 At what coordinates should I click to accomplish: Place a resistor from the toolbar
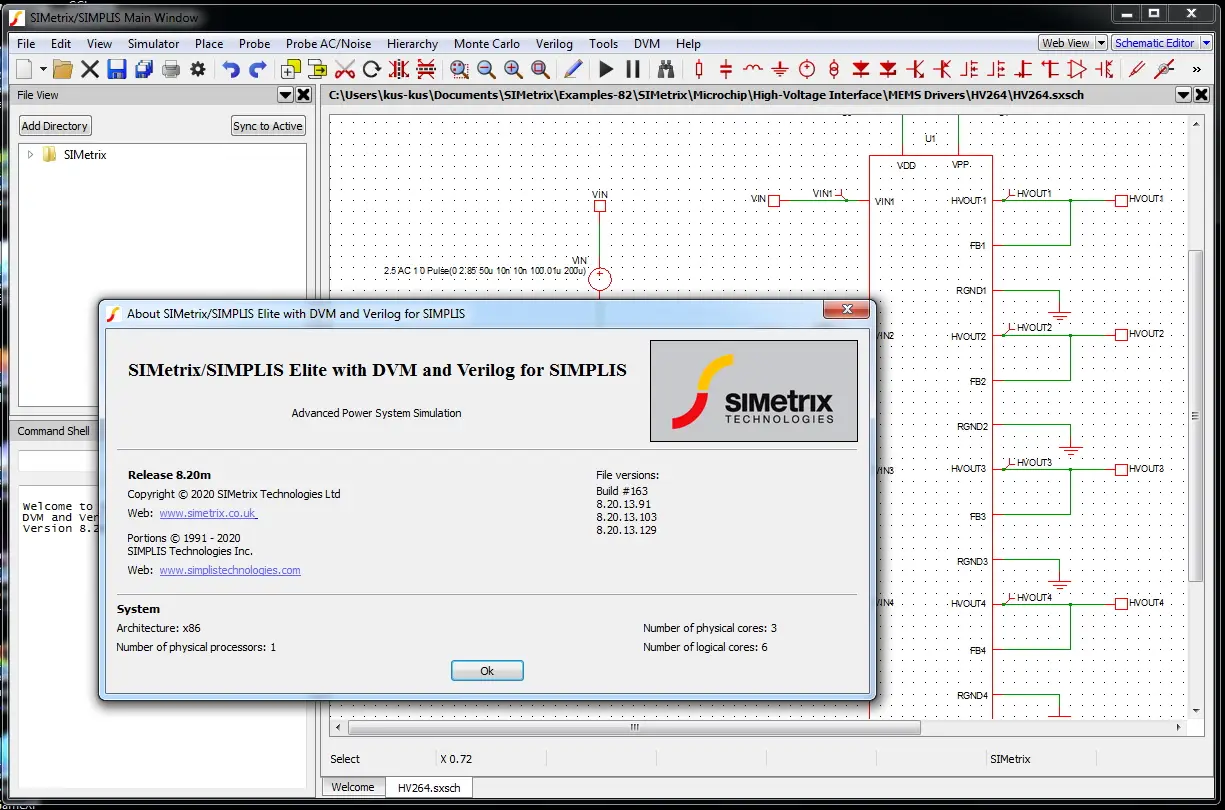[x=699, y=69]
